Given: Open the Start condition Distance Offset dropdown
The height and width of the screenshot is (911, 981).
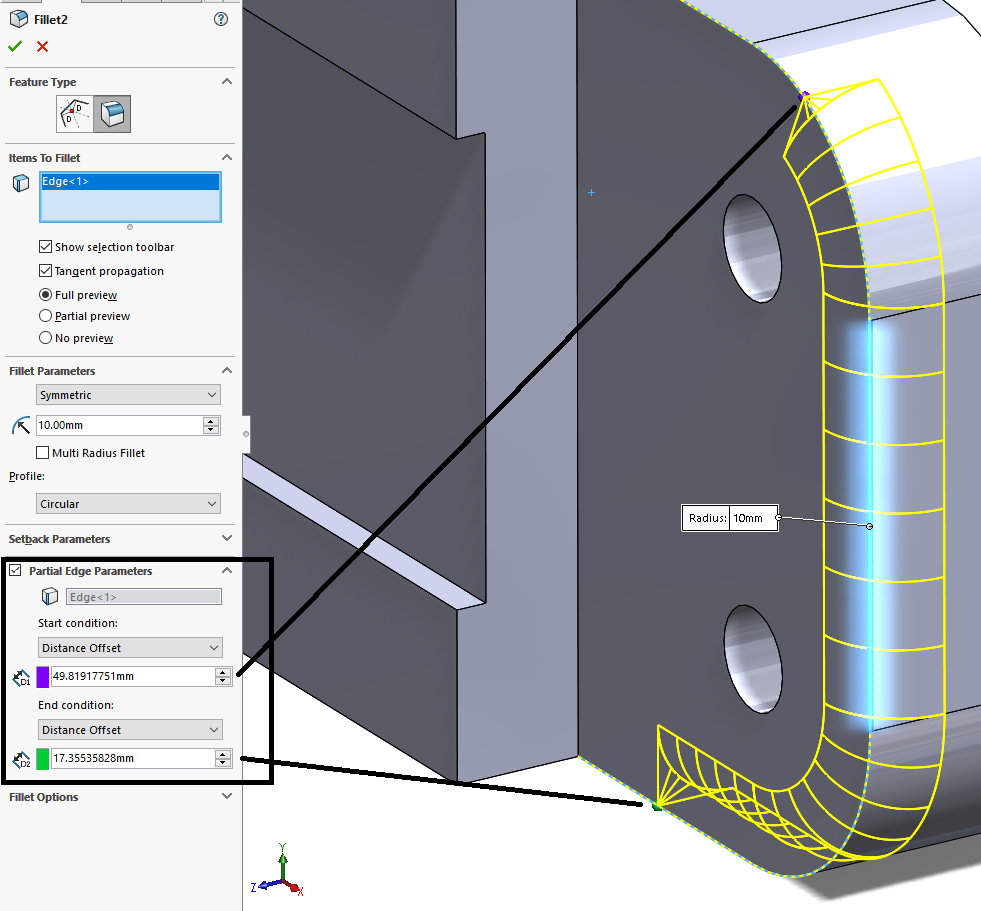Looking at the screenshot, I should pyautogui.click(x=130, y=648).
